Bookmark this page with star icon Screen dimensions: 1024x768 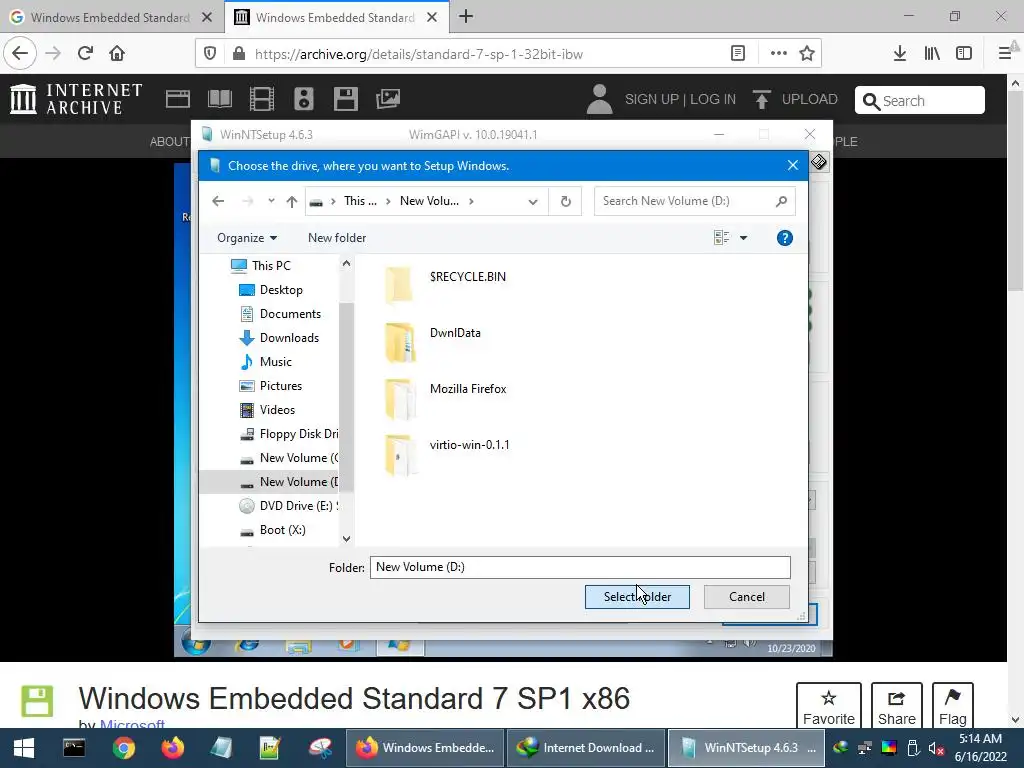click(x=807, y=54)
